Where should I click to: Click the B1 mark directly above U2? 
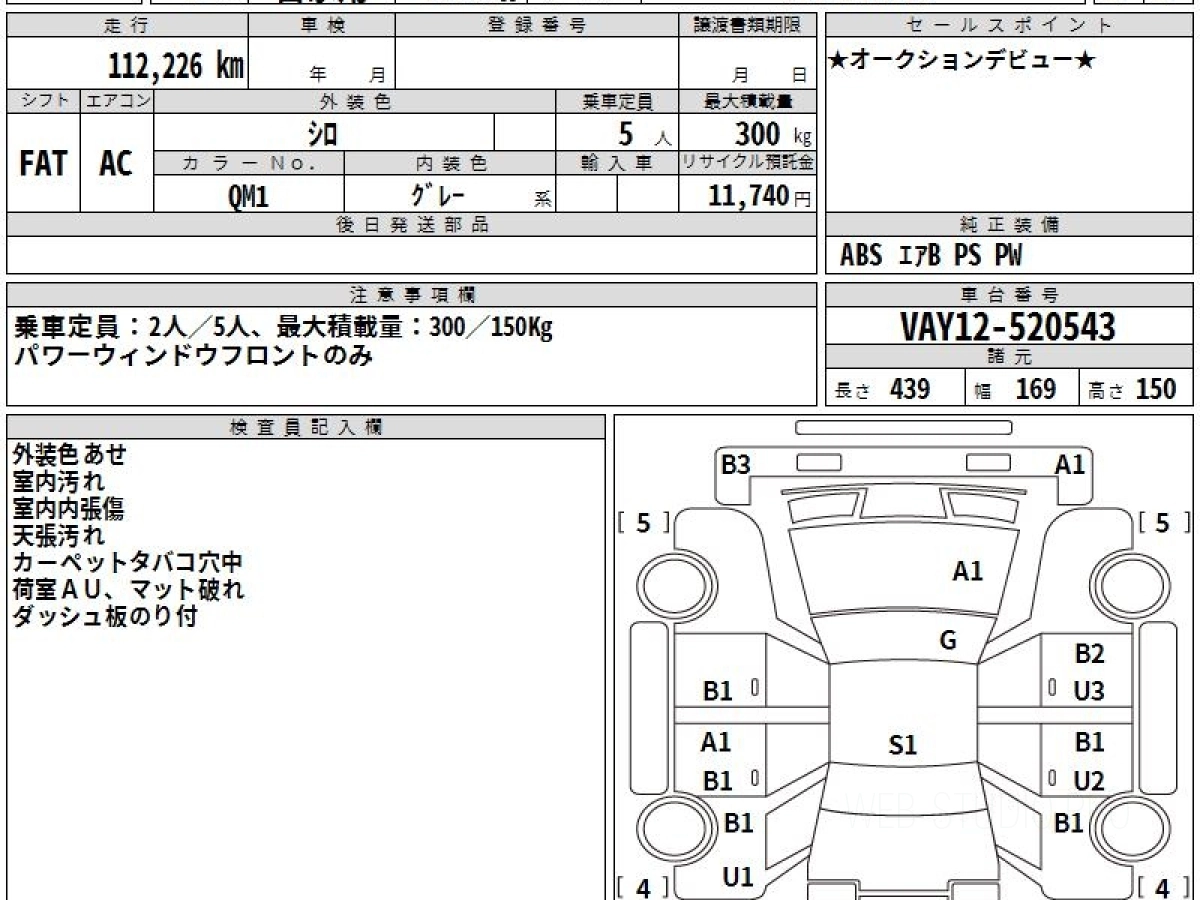pos(1089,743)
